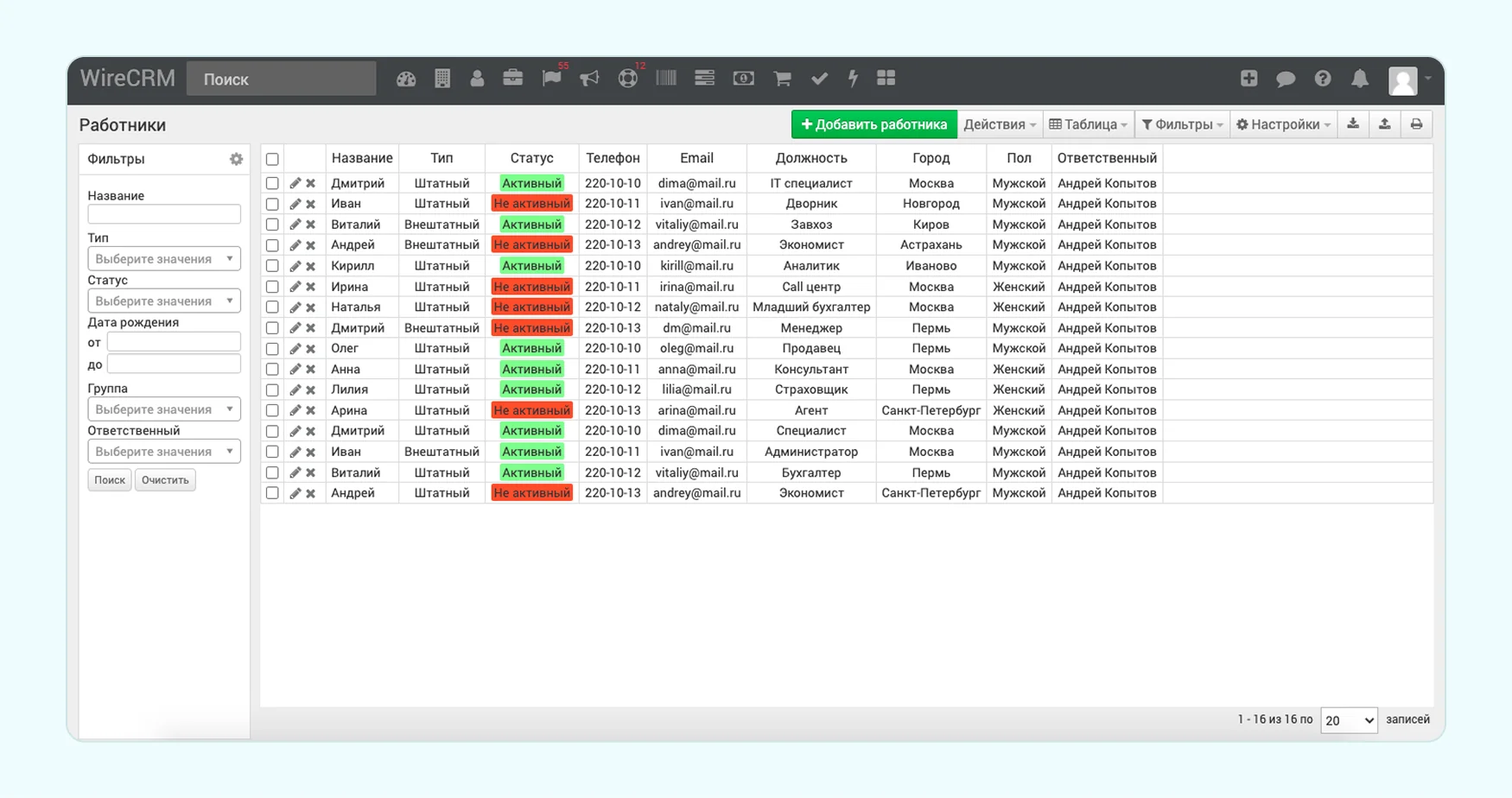Click the 'Младший бухгалтер' cell

click(x=811, y=307)
